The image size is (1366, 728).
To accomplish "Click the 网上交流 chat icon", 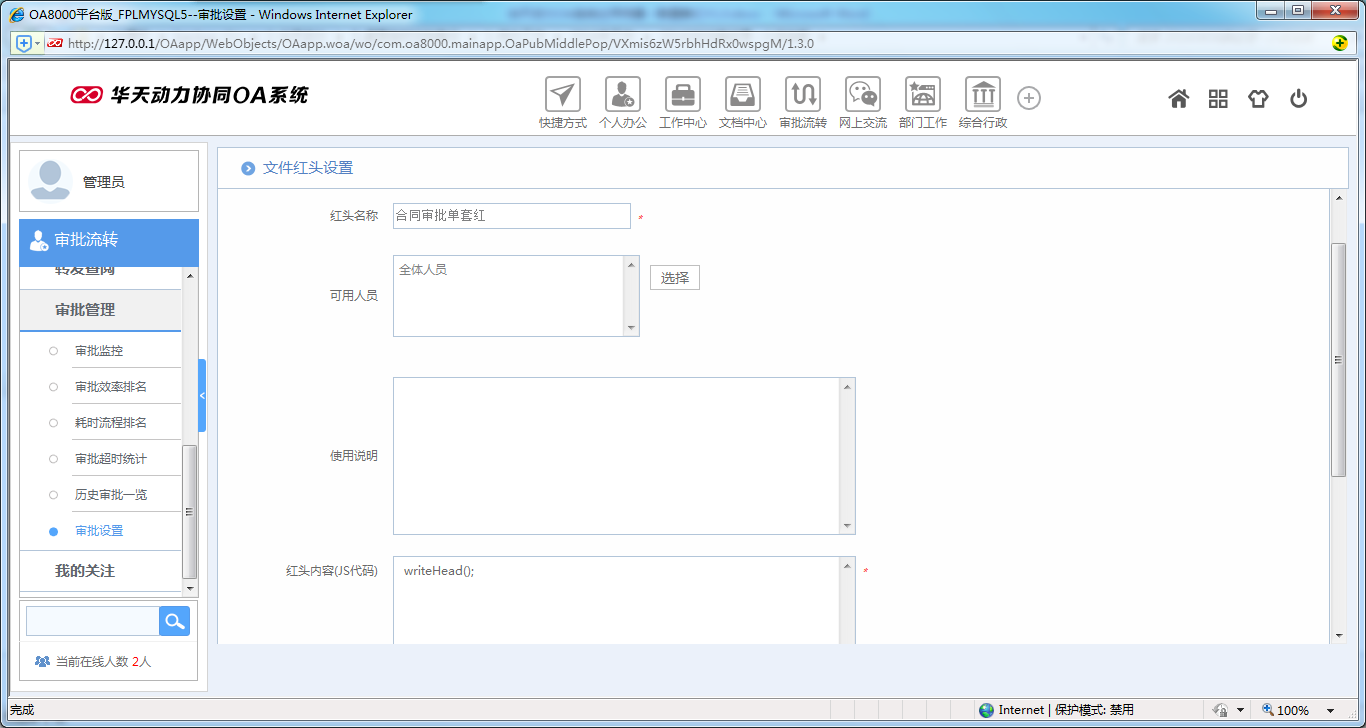I will (x=863, y=95).
